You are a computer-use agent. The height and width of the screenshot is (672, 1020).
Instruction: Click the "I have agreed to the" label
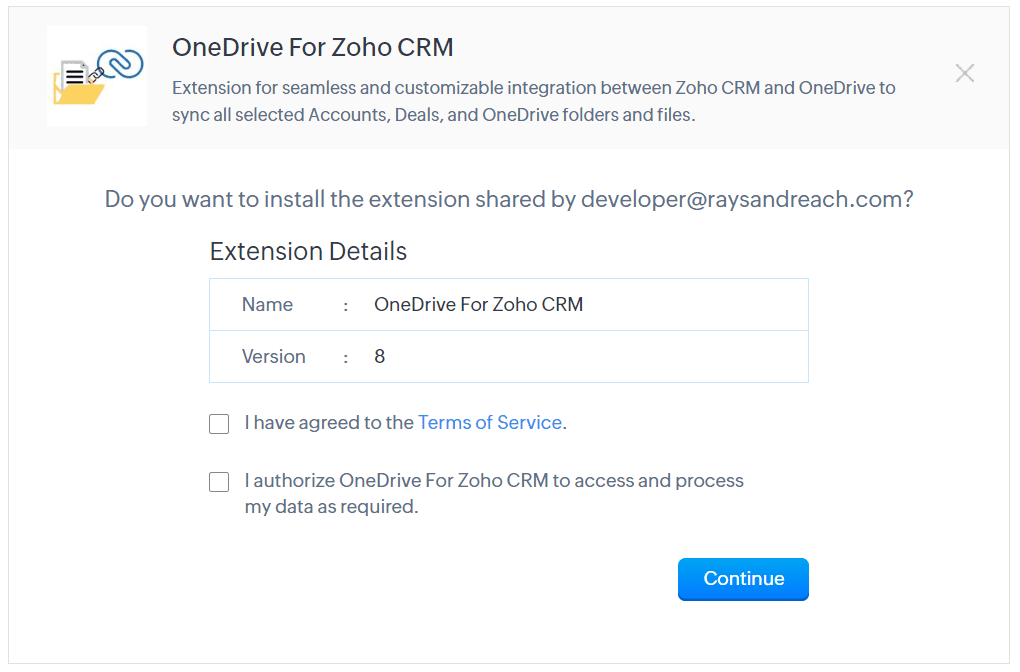[329, 423]
